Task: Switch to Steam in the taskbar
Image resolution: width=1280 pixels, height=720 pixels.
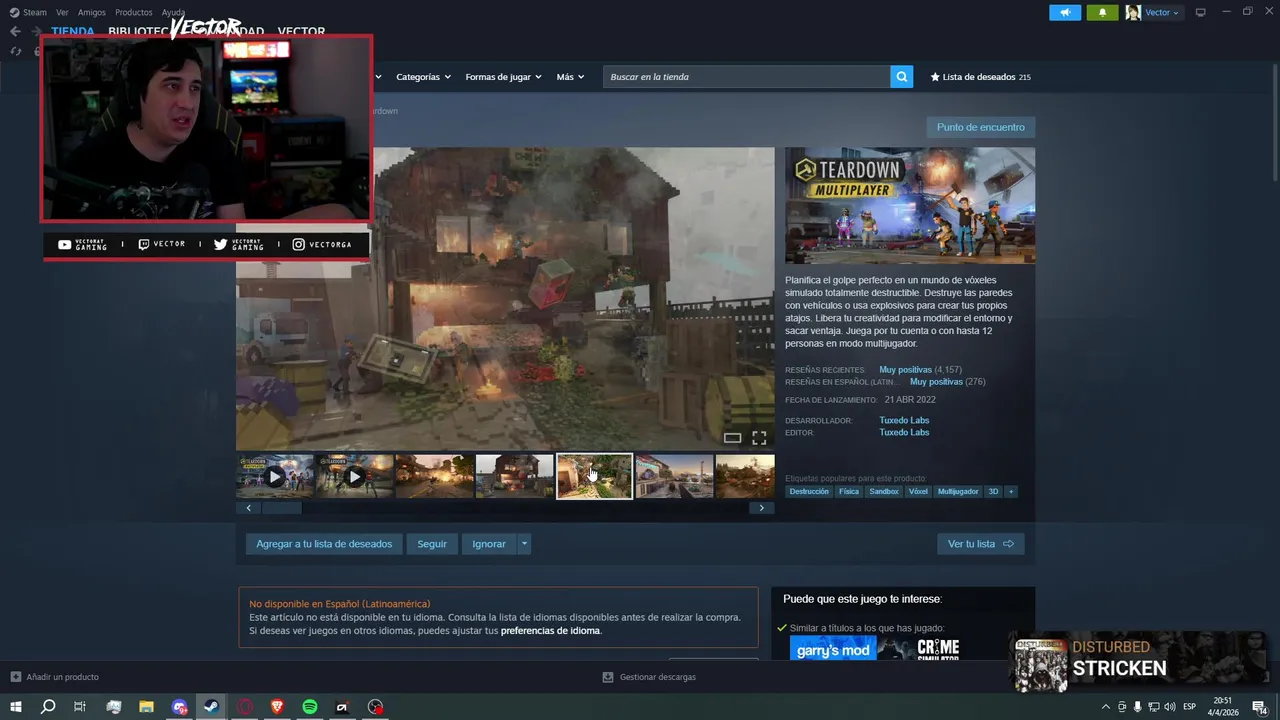Action: pos(211,707)
